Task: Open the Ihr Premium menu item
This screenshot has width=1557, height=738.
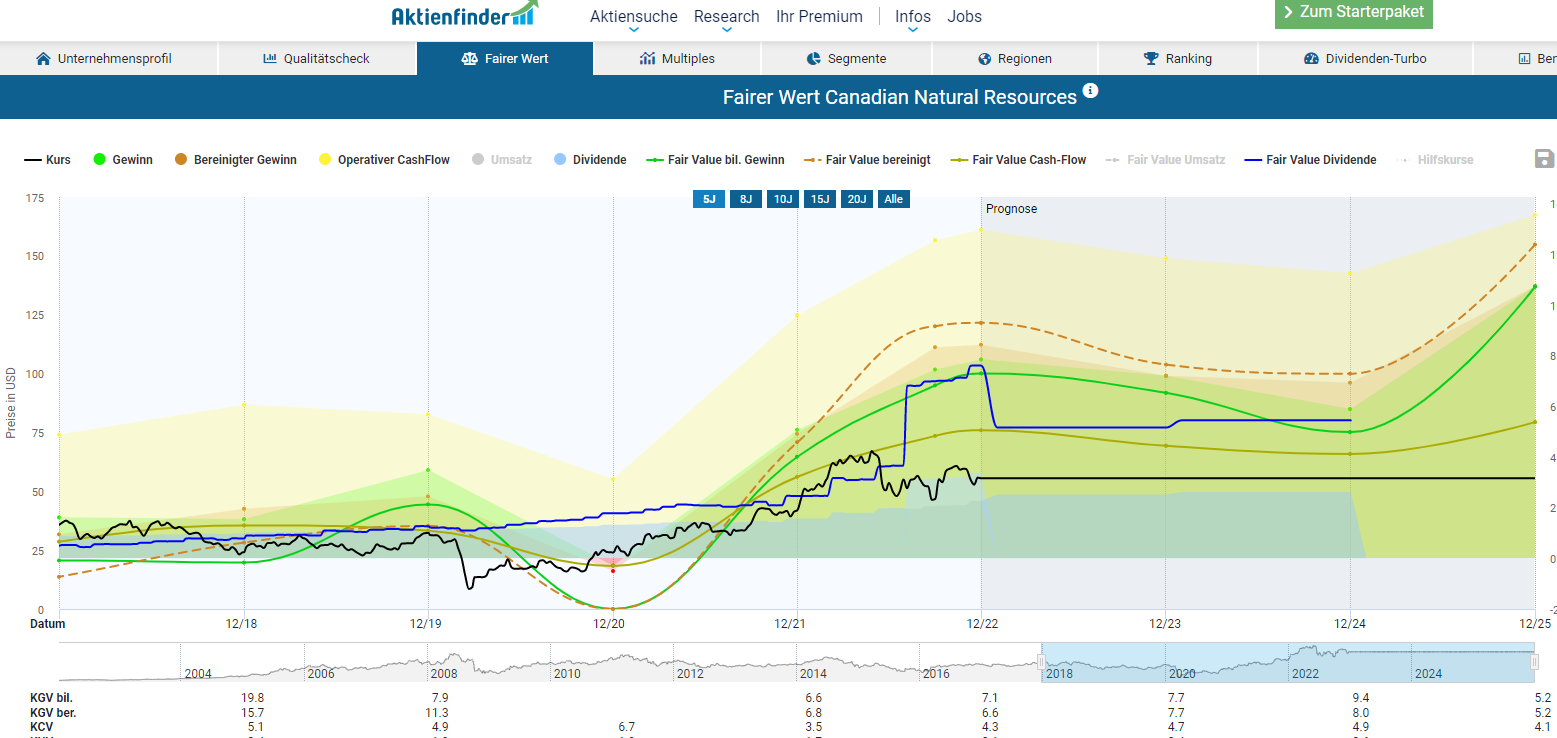Action: pos(819,17)
